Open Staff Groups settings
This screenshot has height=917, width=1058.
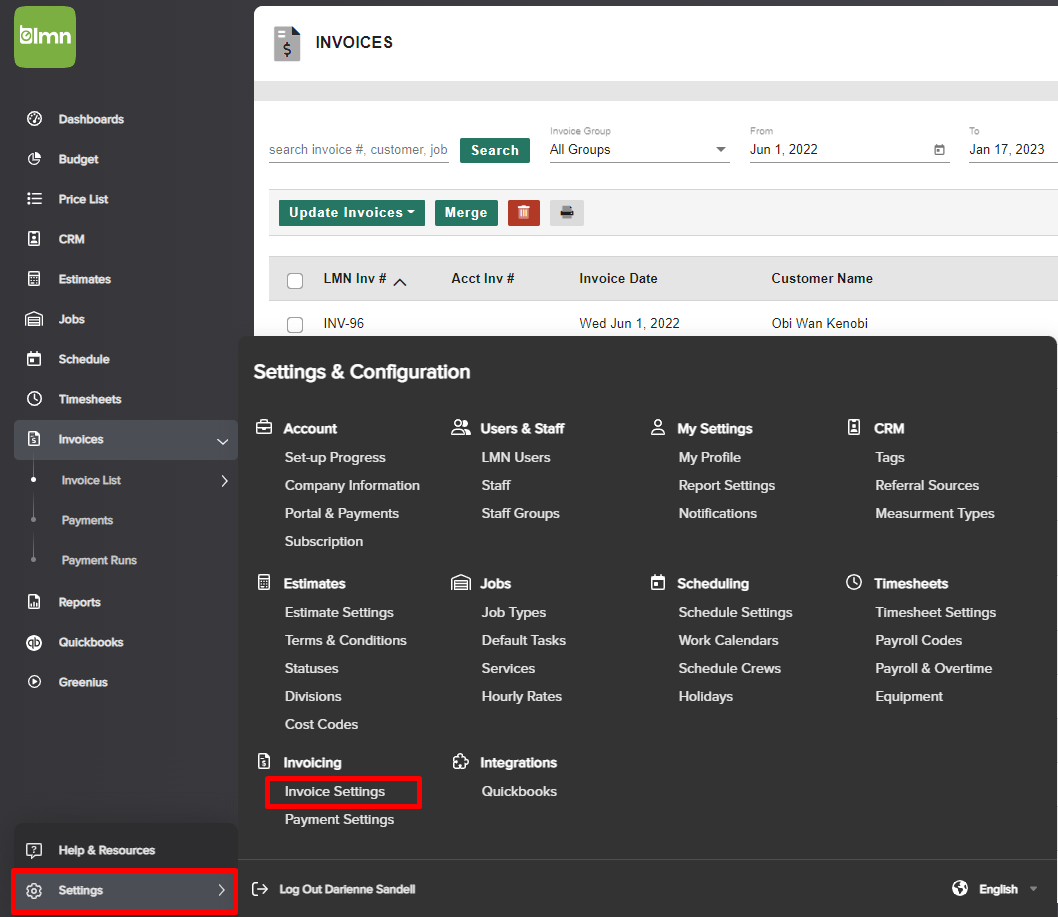(520, 513)
